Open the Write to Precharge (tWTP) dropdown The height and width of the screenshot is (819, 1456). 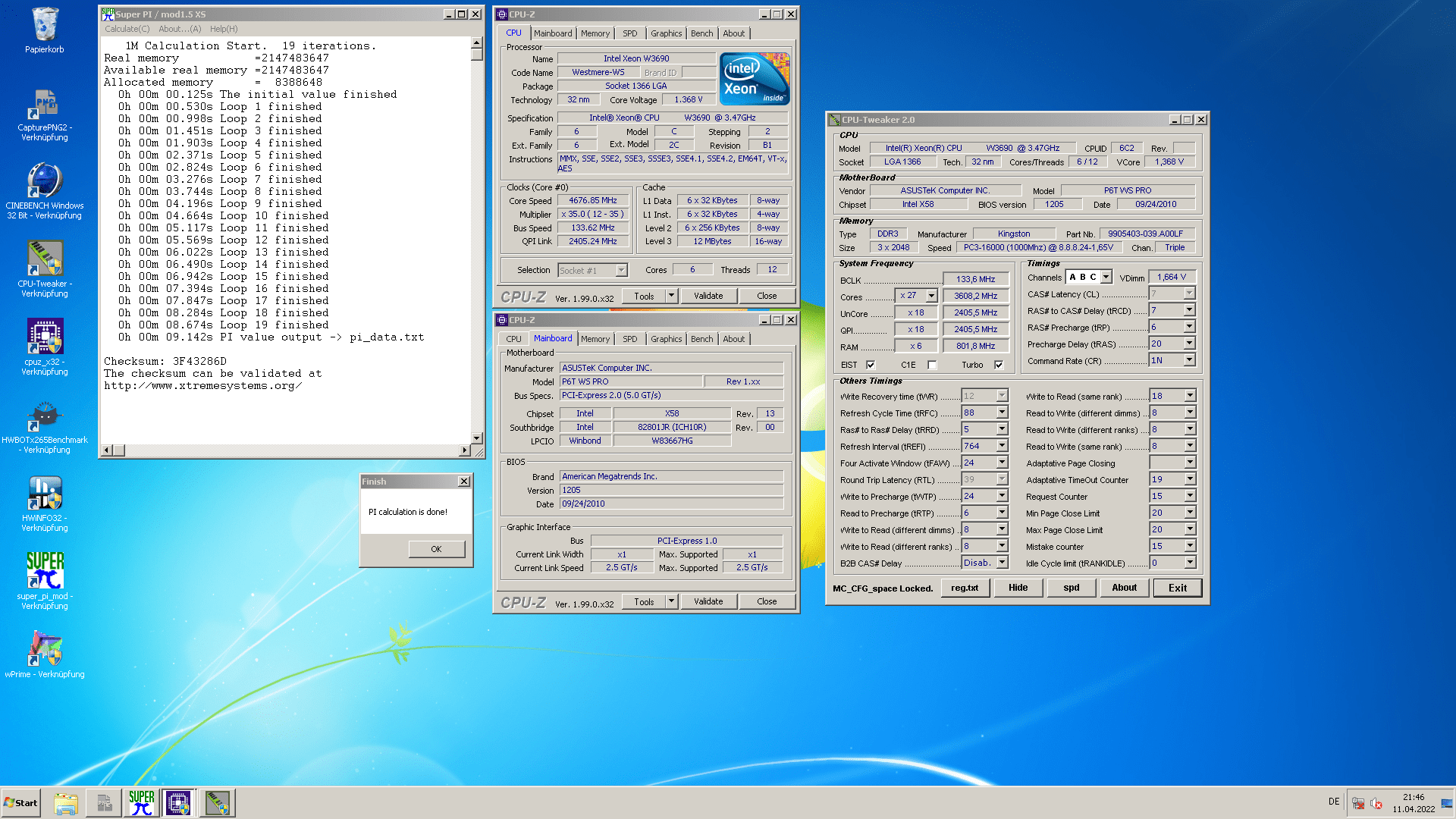tap(1002, 496)
